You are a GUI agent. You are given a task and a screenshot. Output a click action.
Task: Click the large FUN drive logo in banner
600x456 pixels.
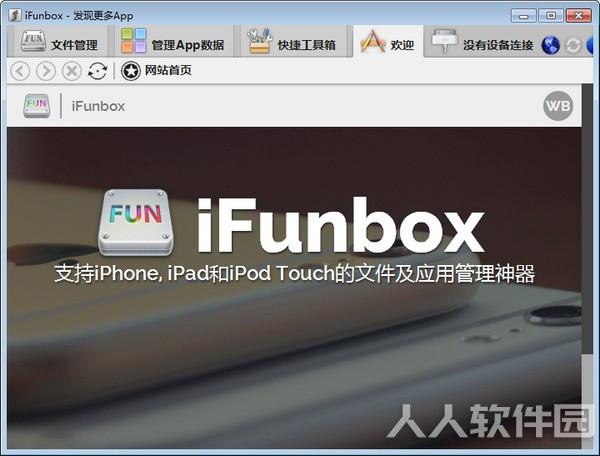coord(135,223)
